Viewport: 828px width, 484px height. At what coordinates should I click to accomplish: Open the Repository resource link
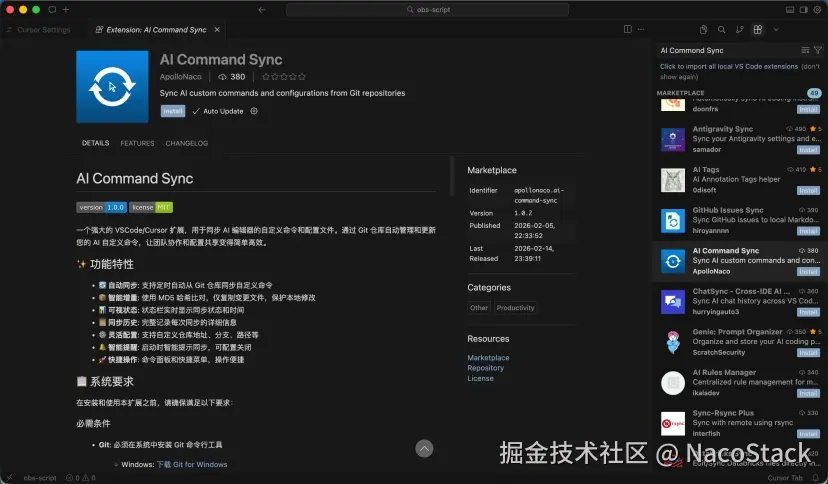pyautogui.click(x=486, y=368)
